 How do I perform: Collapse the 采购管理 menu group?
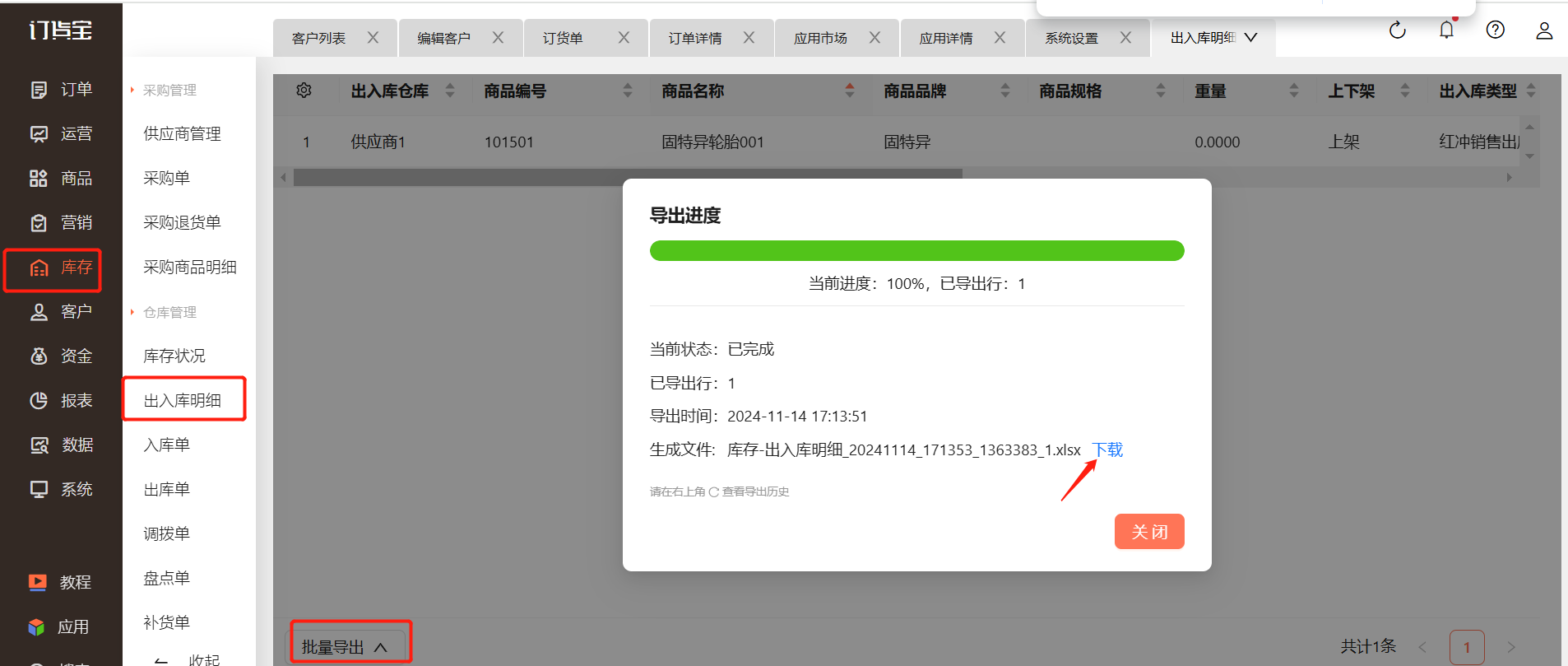click(169, 90)
